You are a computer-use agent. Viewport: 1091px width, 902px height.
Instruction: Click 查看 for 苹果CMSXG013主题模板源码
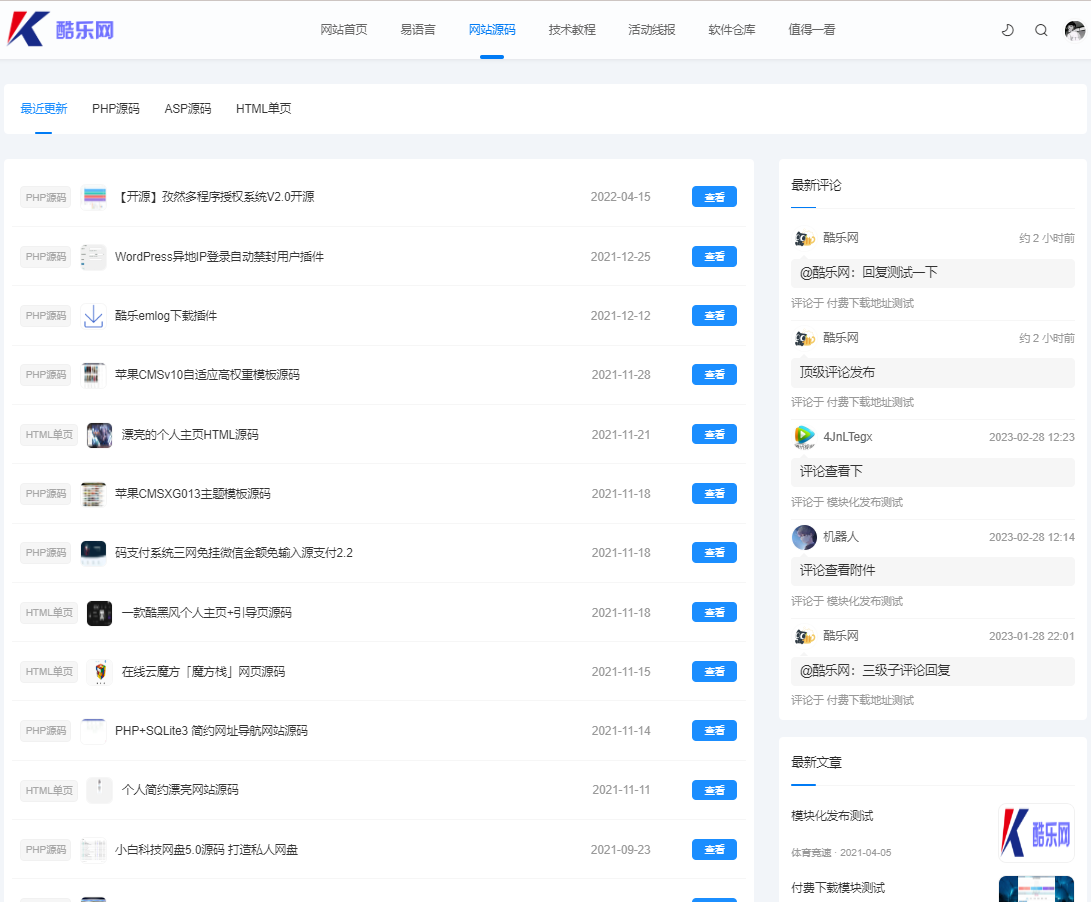[715, 493]
